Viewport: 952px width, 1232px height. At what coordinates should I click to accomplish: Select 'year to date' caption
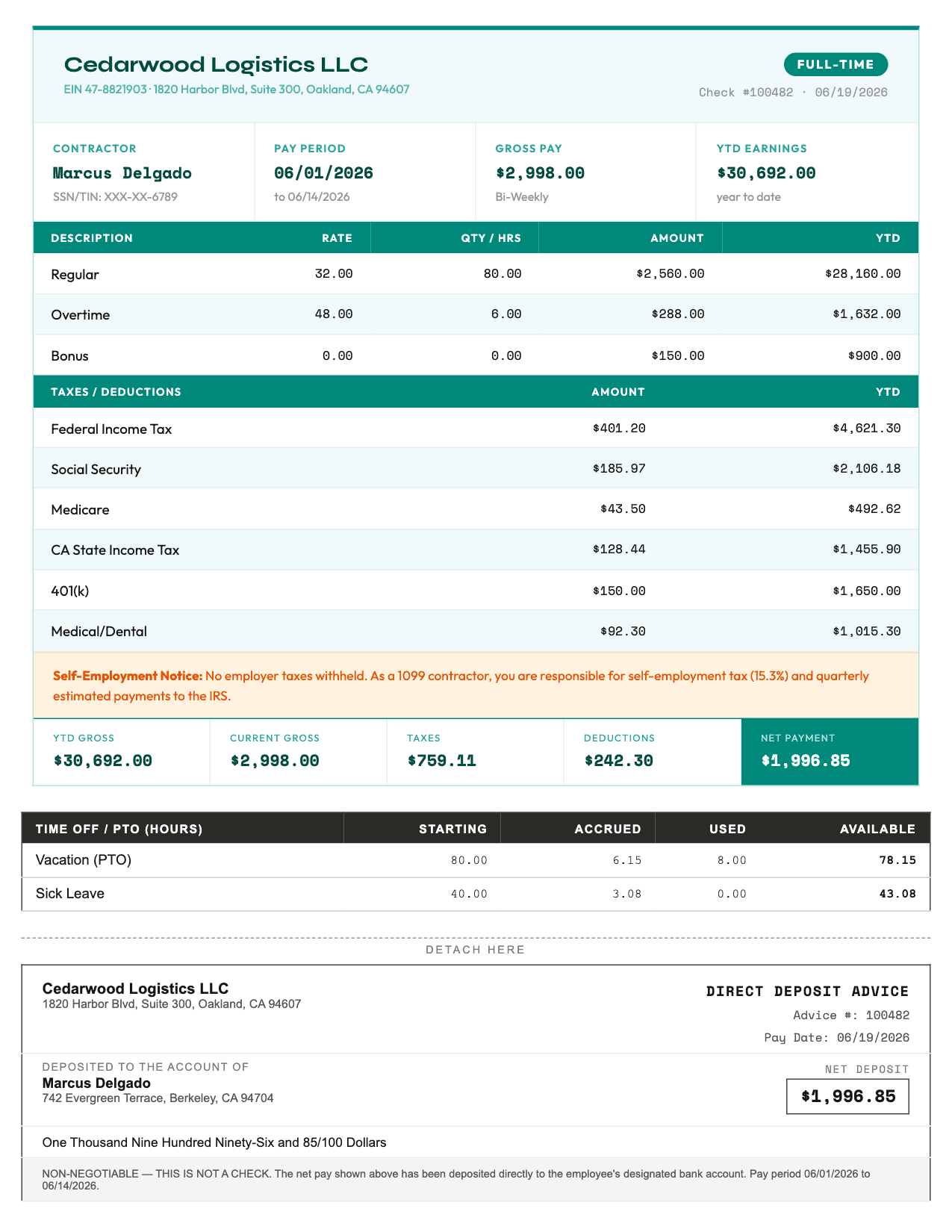coord(749,197)
